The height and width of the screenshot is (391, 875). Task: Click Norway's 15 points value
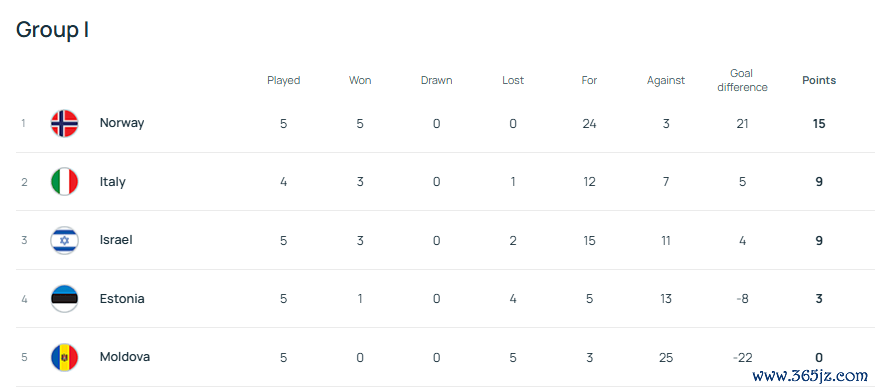point(819,123)
